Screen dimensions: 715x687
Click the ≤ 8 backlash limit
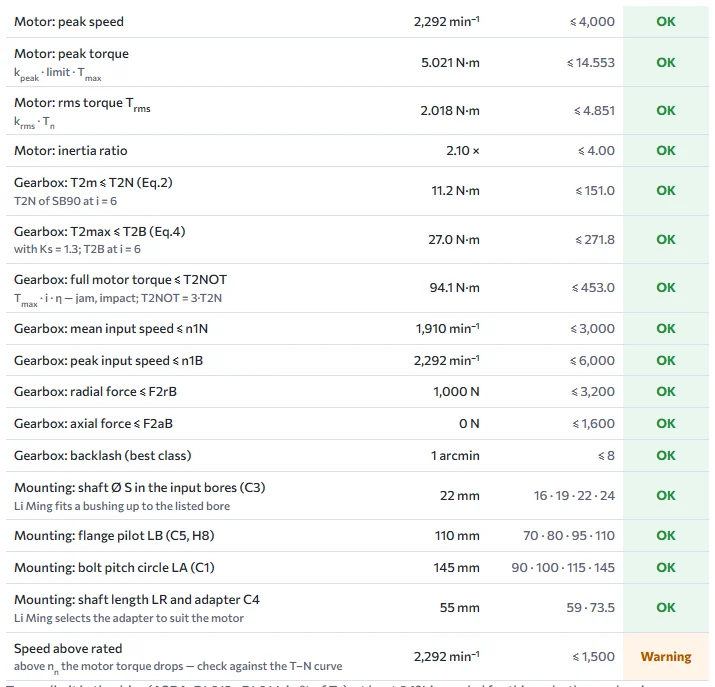[606, 456]
